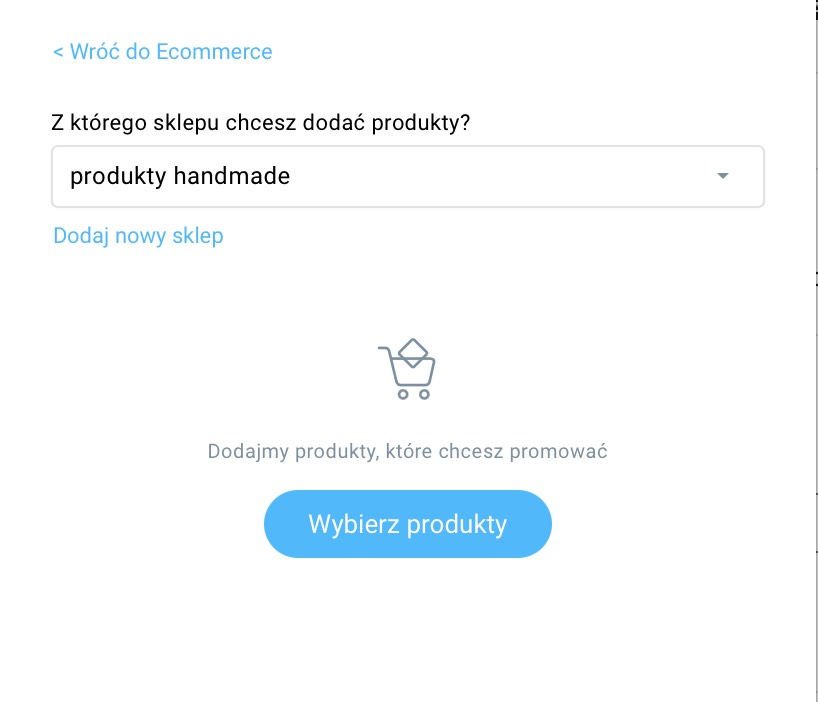Click the diamond item inside the cart icon
This screenshot has width=818, height=702.
(413, 353)
